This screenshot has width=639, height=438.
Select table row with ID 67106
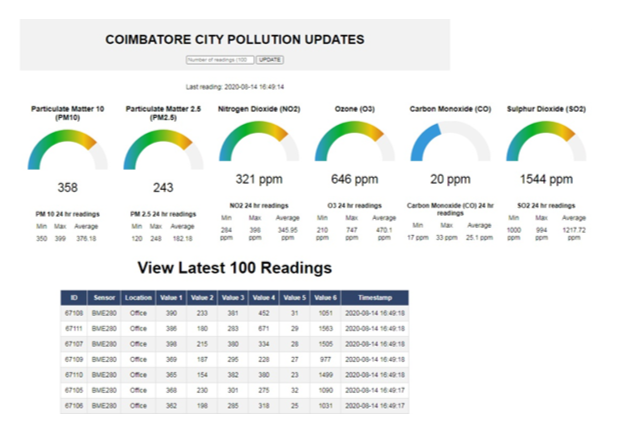[235, 406]
